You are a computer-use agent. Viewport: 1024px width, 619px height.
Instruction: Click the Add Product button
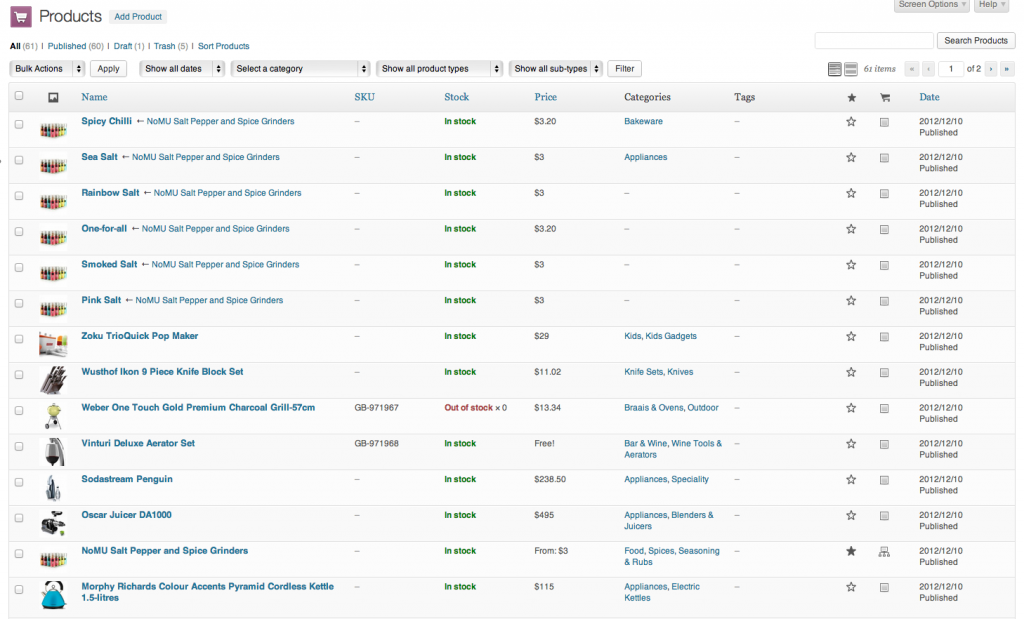coord(138,17)
